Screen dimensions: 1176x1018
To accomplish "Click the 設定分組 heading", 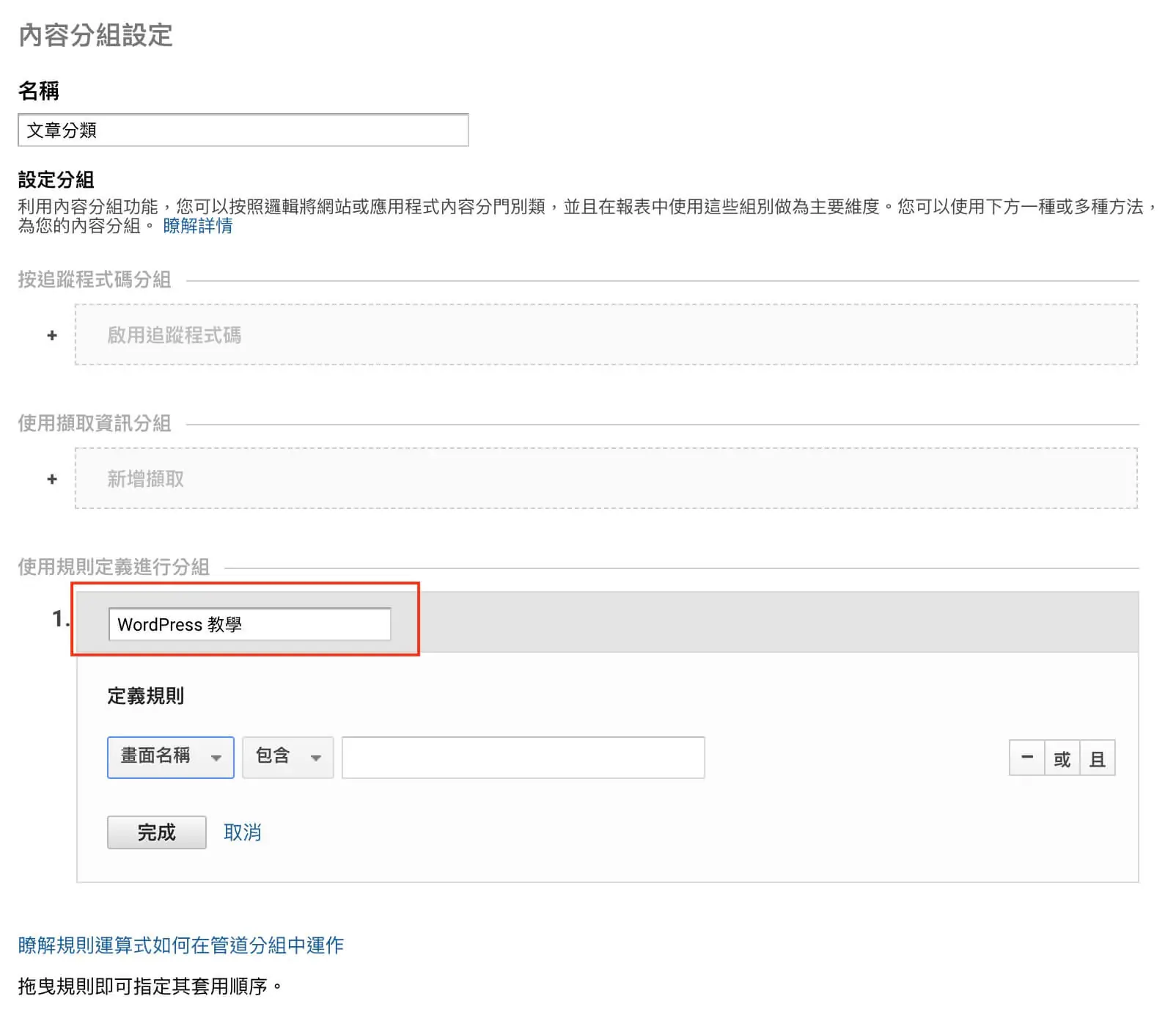I will (56, 179).
